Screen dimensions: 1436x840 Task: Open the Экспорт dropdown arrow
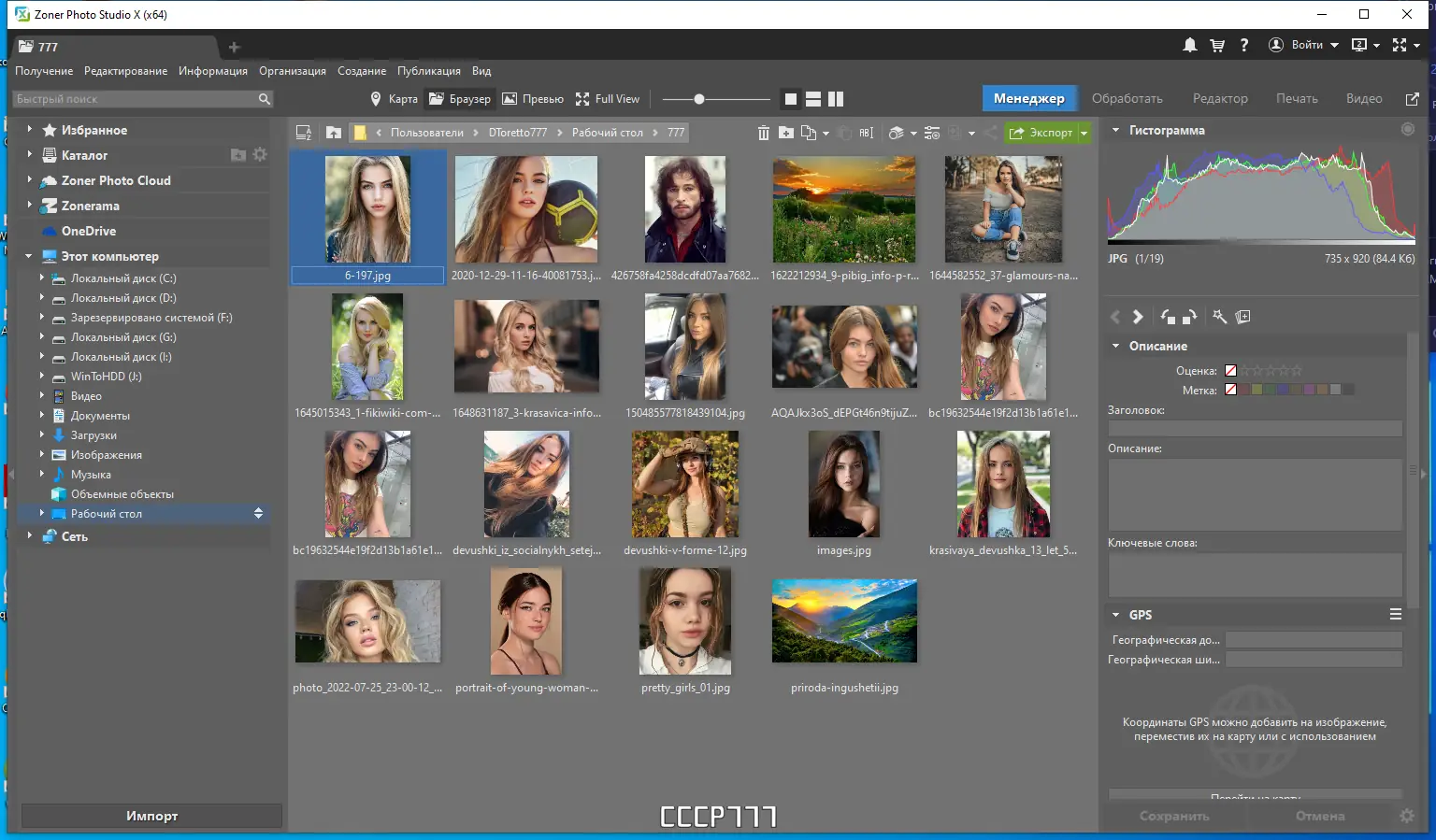1083,132
